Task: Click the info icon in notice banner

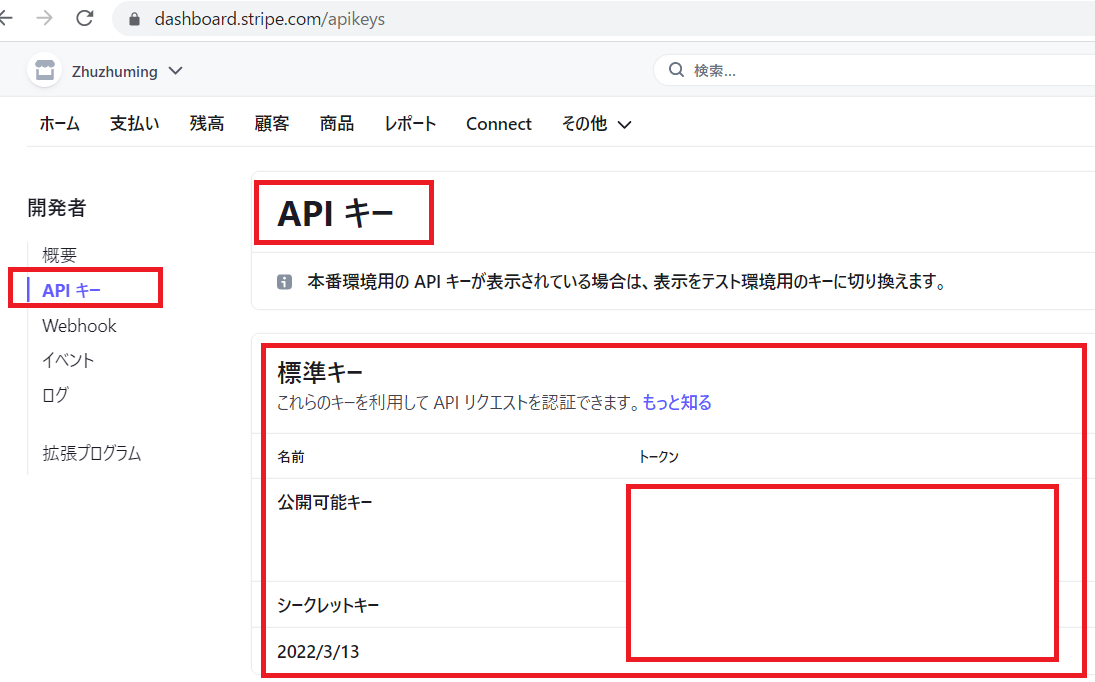Action: click(285, 282)
